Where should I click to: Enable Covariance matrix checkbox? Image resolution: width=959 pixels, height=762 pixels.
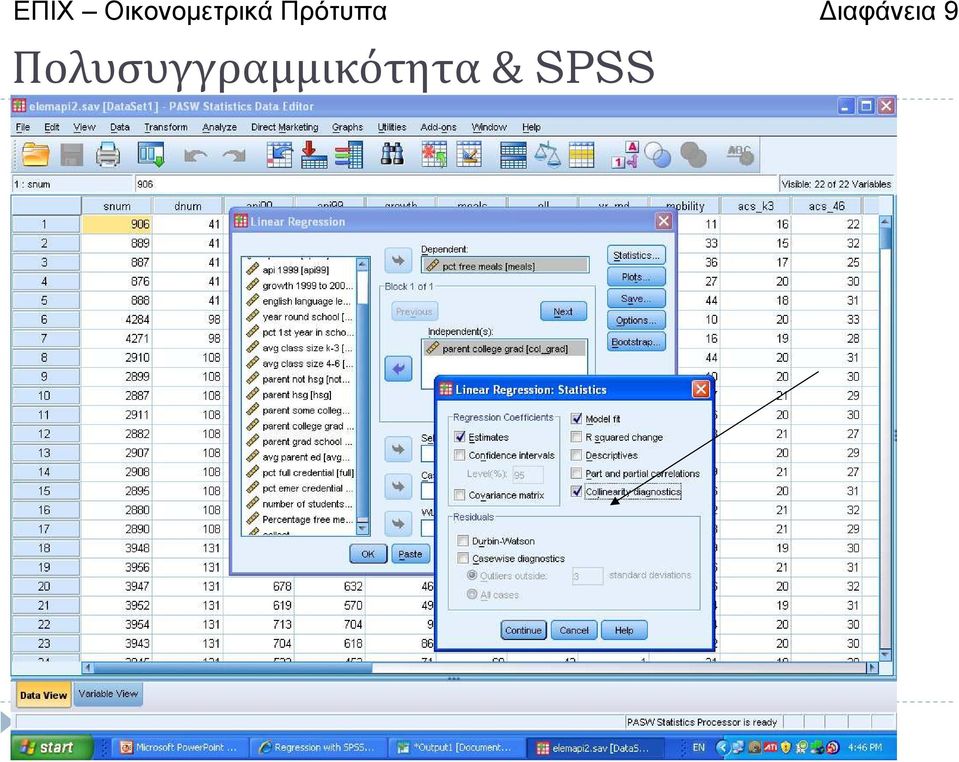[x=459, y=495]
